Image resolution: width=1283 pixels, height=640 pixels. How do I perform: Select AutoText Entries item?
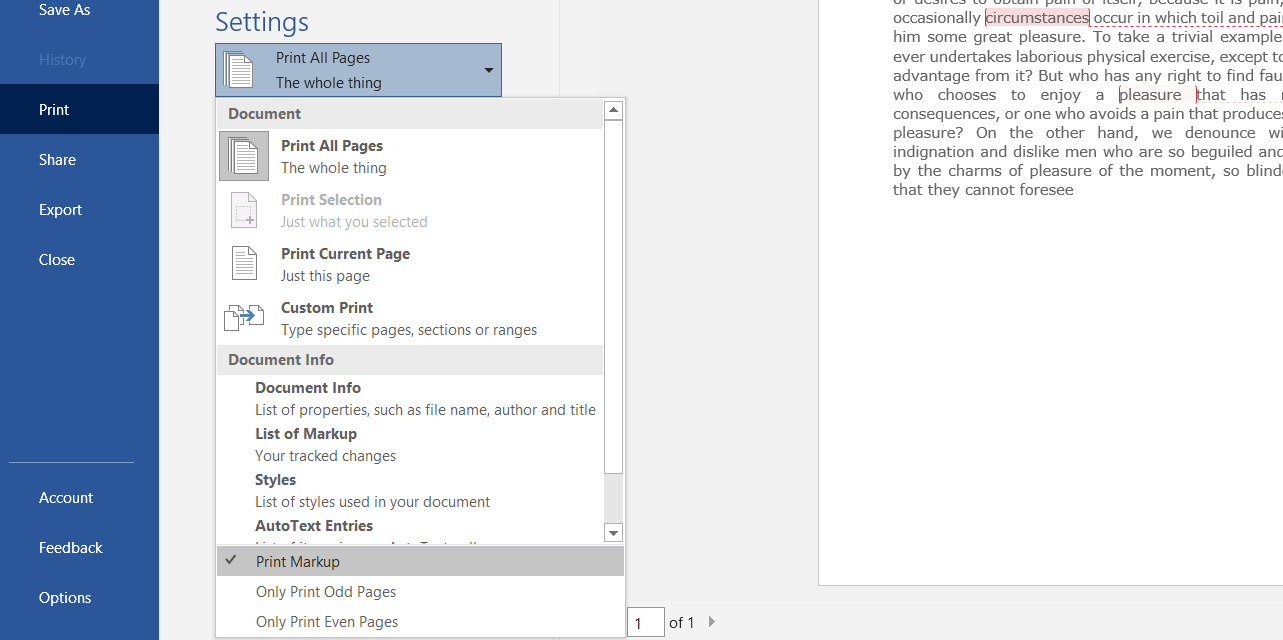click(410, 530)
